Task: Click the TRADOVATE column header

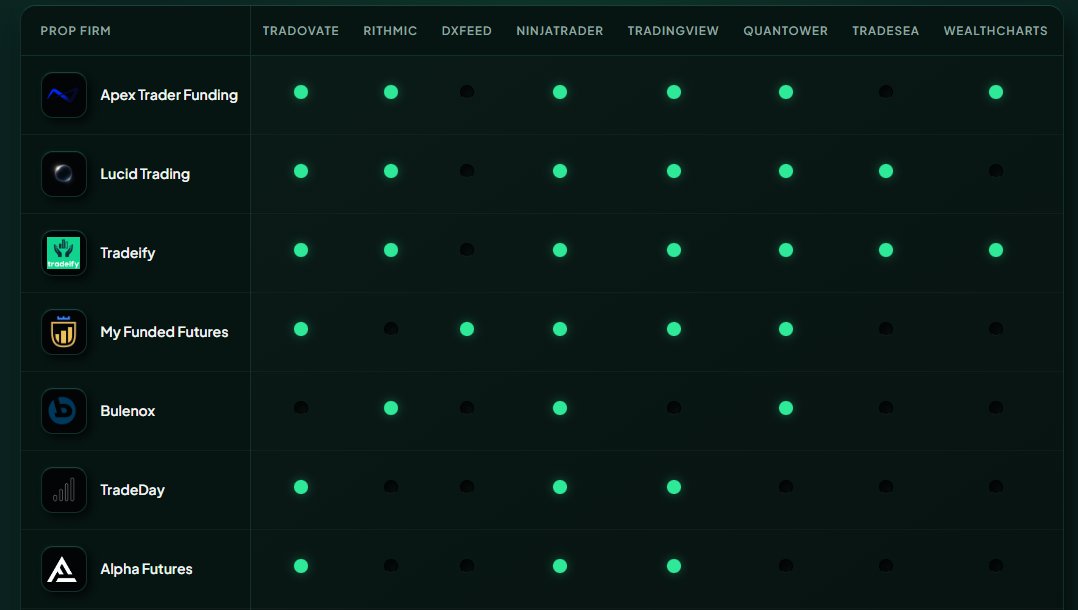Action: pos(300,31)
